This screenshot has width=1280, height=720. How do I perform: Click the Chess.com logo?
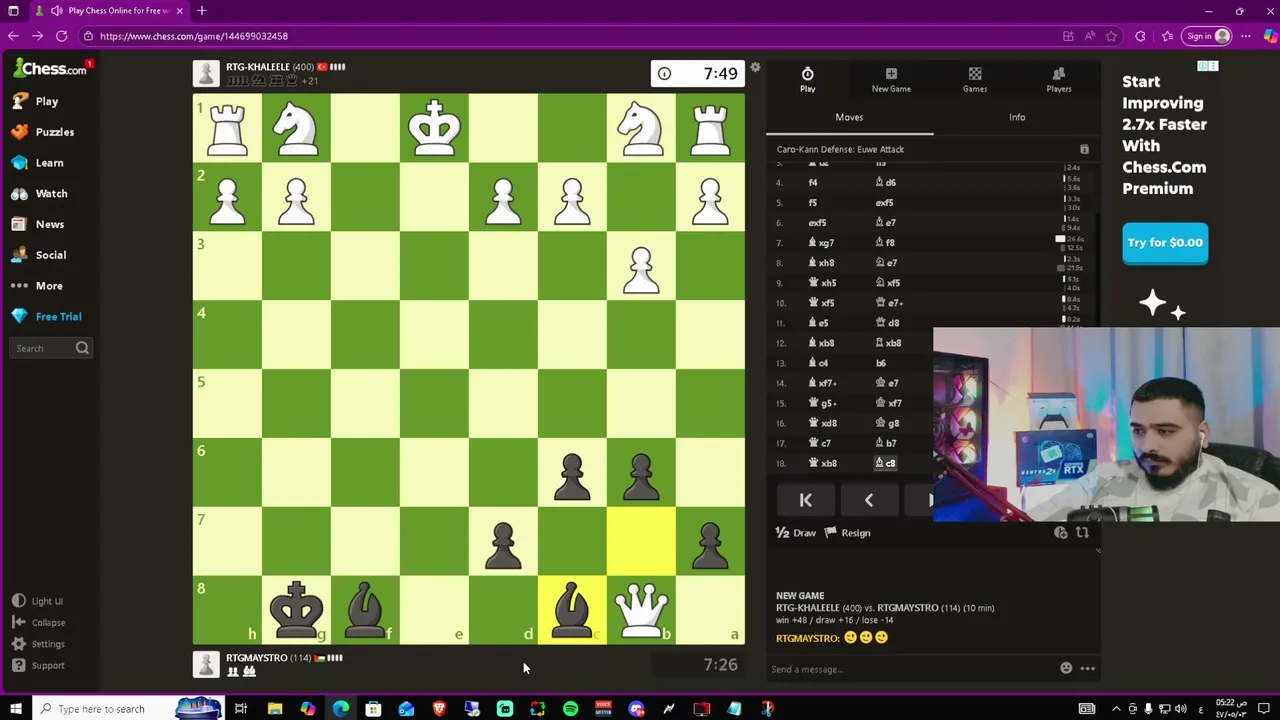pyautogui.click(x=50, y=69)
